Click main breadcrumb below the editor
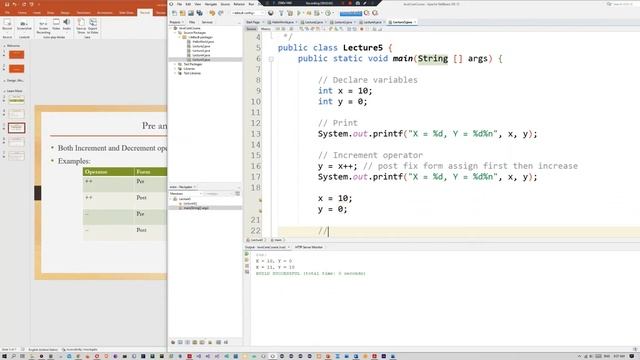This screenshot has width=640, height=360. (278, 240)
